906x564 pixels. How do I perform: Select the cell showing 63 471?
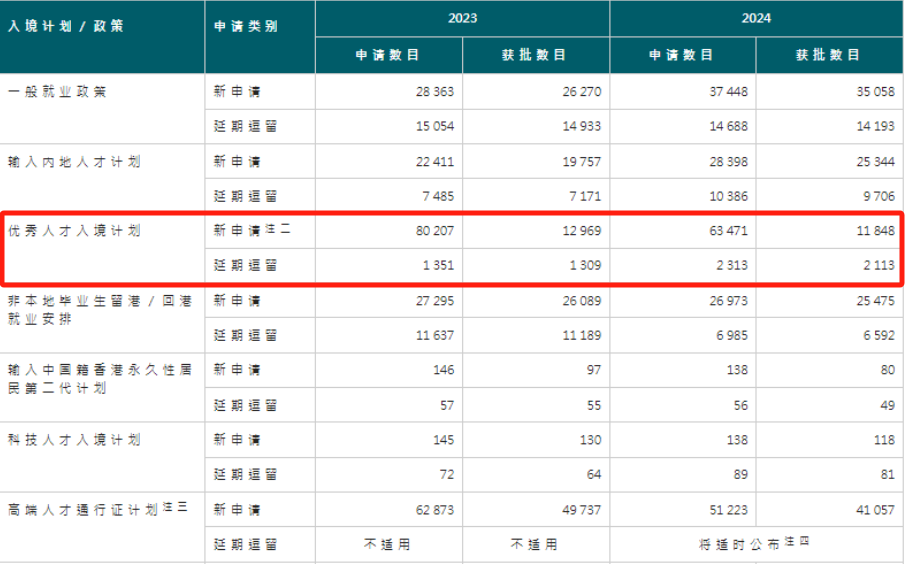tap(726, 231)
